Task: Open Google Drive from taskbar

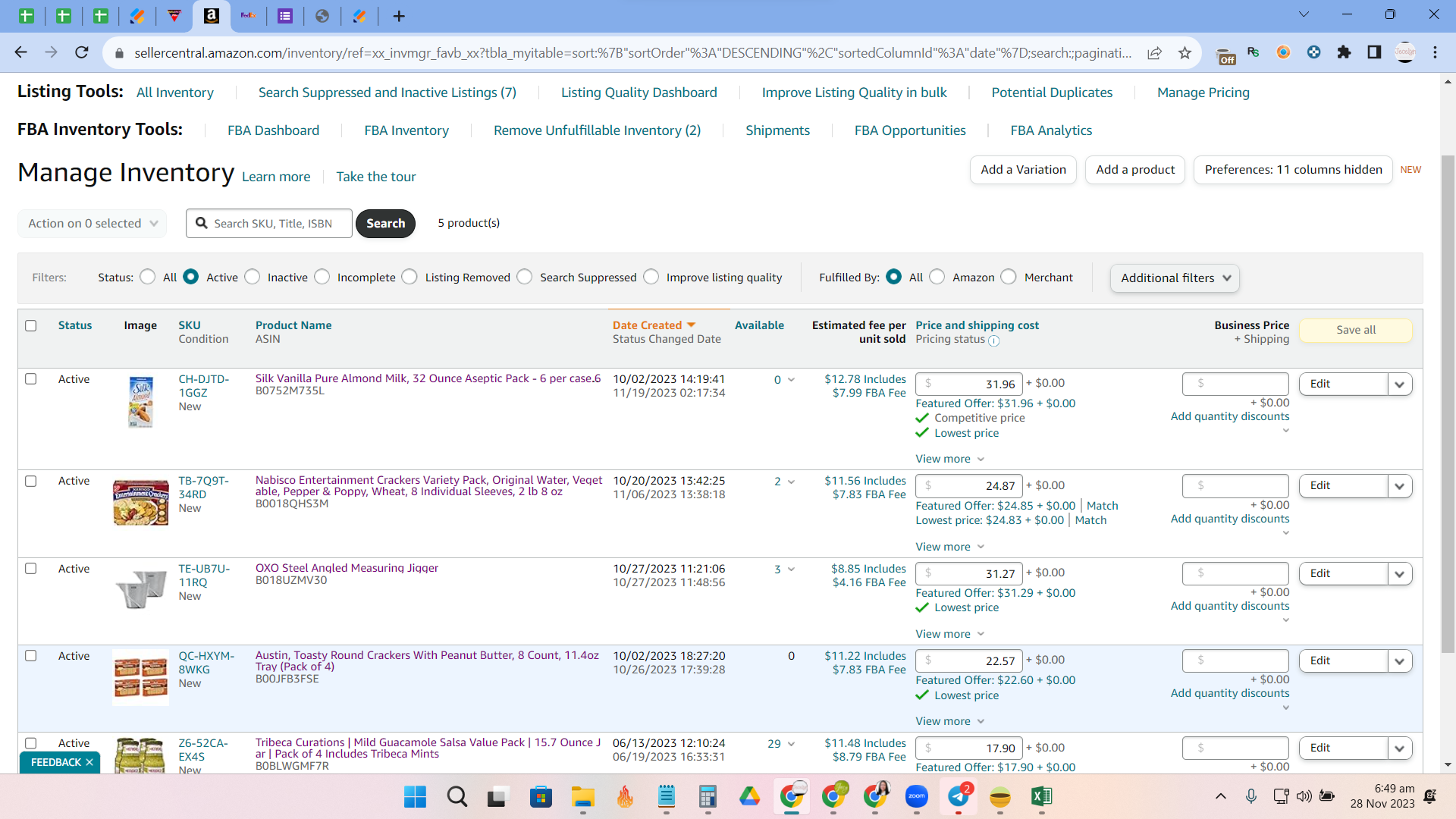Action: click(749, 796)
